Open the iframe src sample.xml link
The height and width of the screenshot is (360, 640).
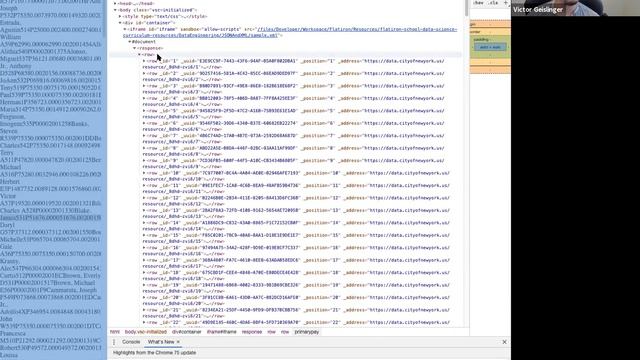tap(290, 32)
